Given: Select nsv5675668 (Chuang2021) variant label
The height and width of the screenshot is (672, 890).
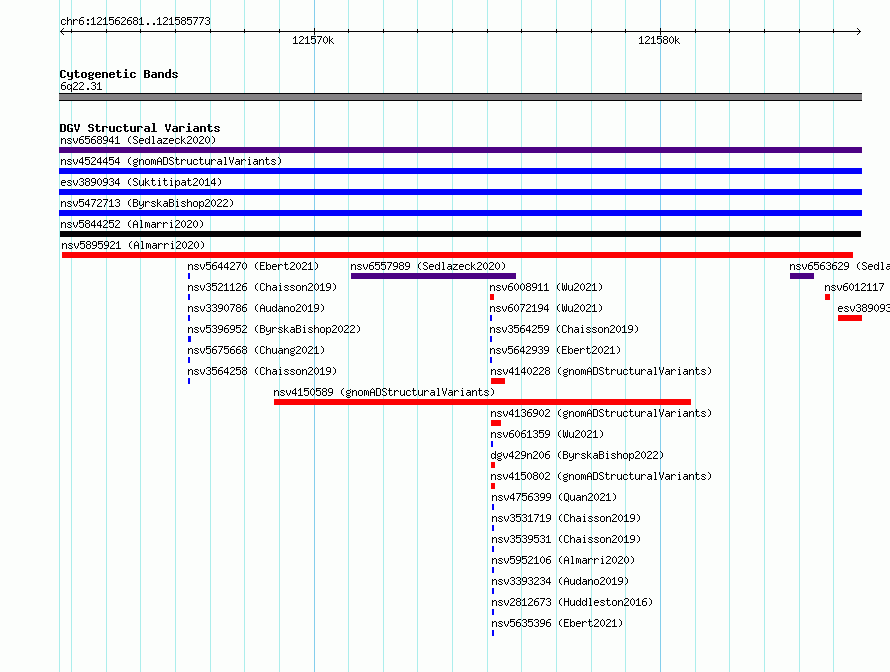Looking at the screenshot, I should click(x=256, y=350).
